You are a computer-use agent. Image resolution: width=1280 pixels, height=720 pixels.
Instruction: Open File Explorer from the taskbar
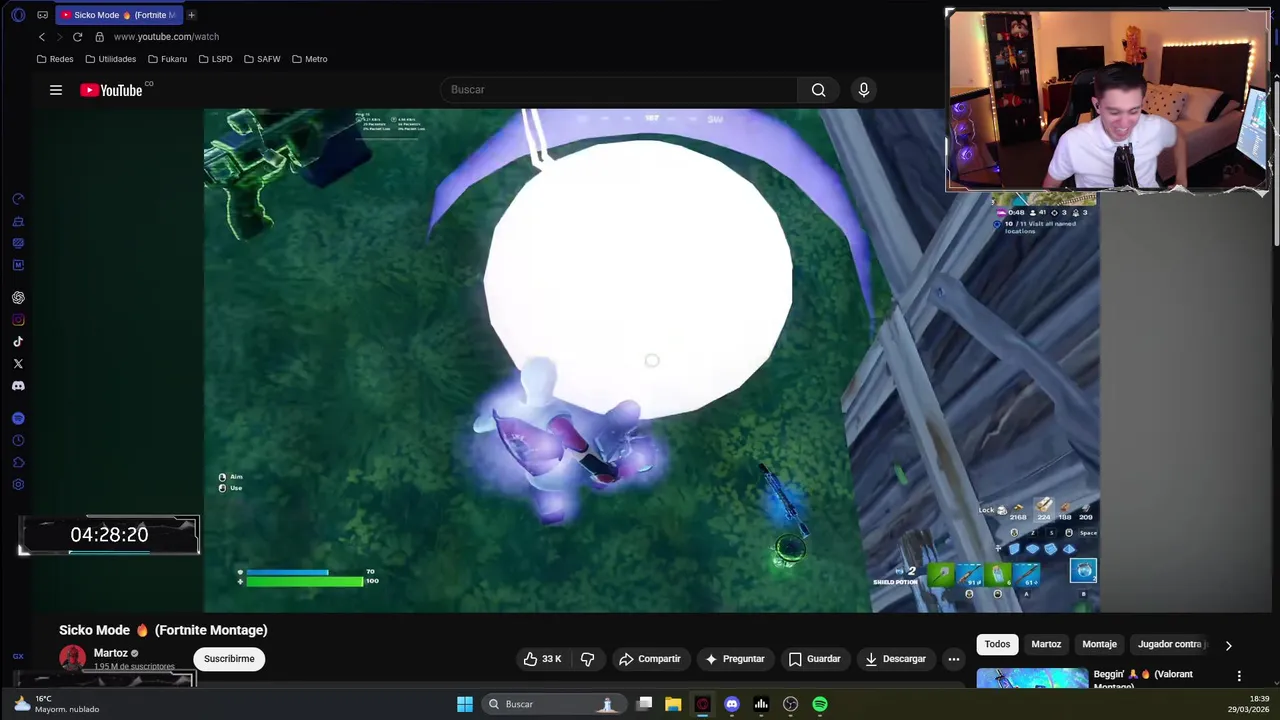pyautogui.click(x=673, y=704)
